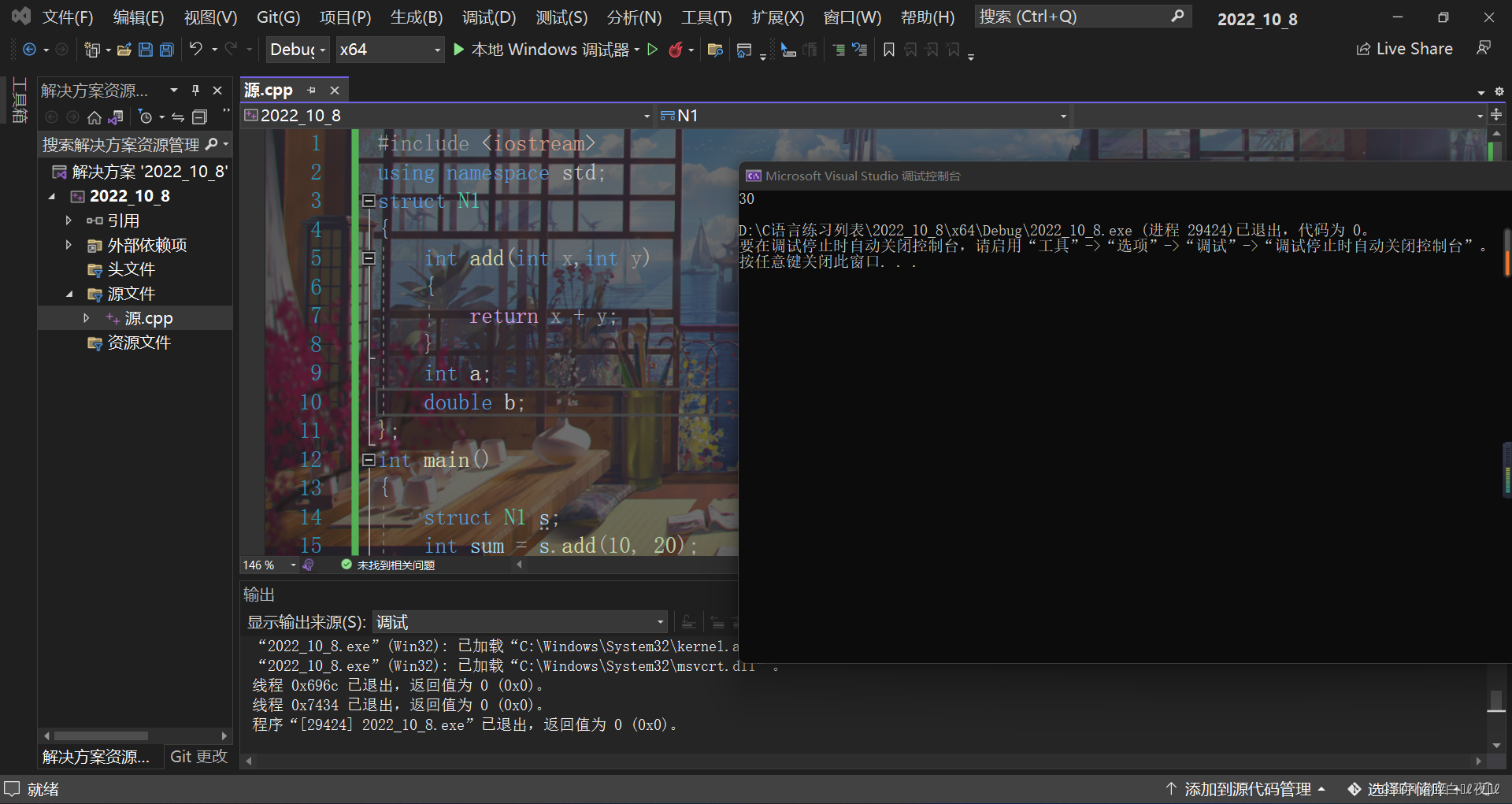Click the undo arrow icon

[x=196, y=49]
